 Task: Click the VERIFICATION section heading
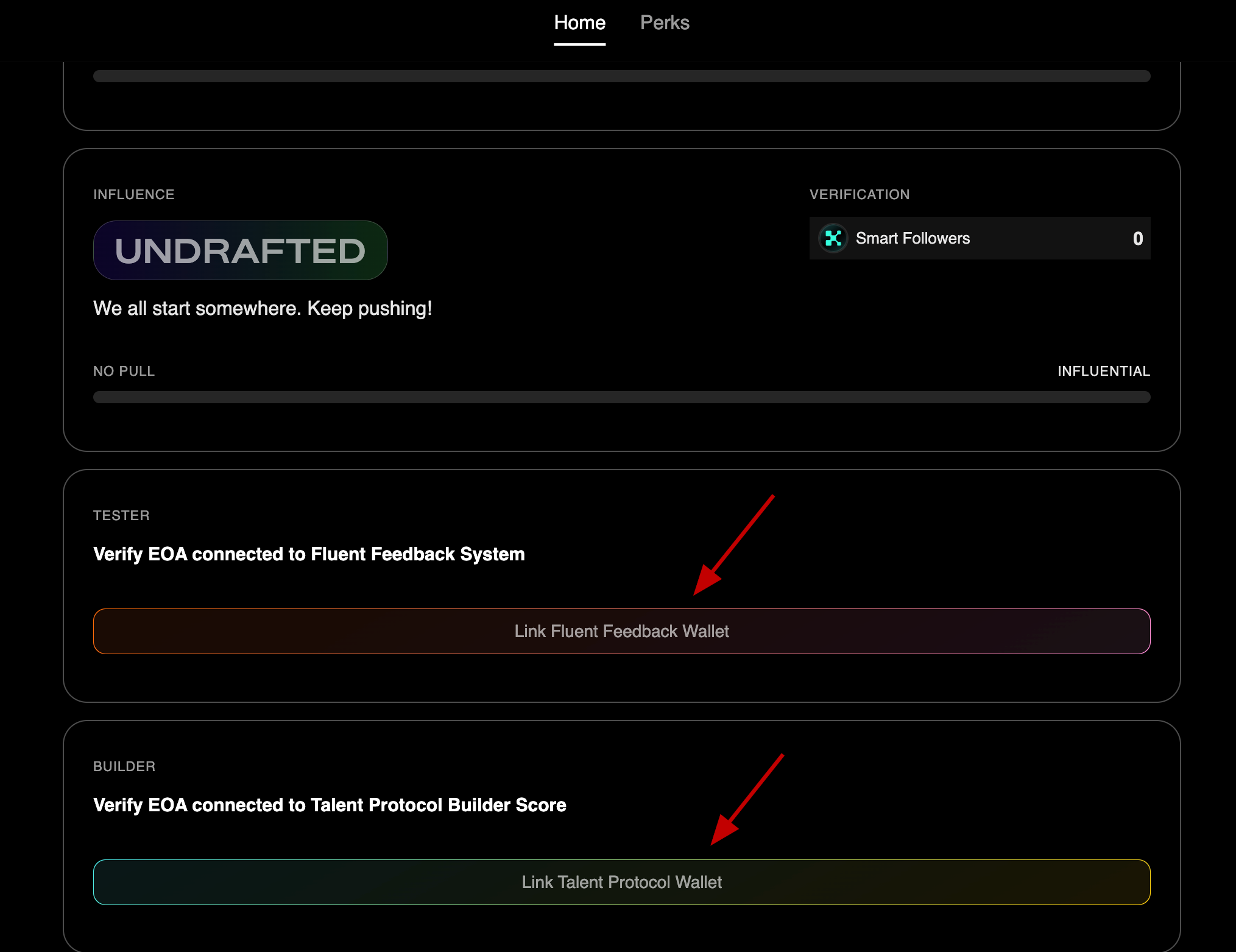coord(859,194)
